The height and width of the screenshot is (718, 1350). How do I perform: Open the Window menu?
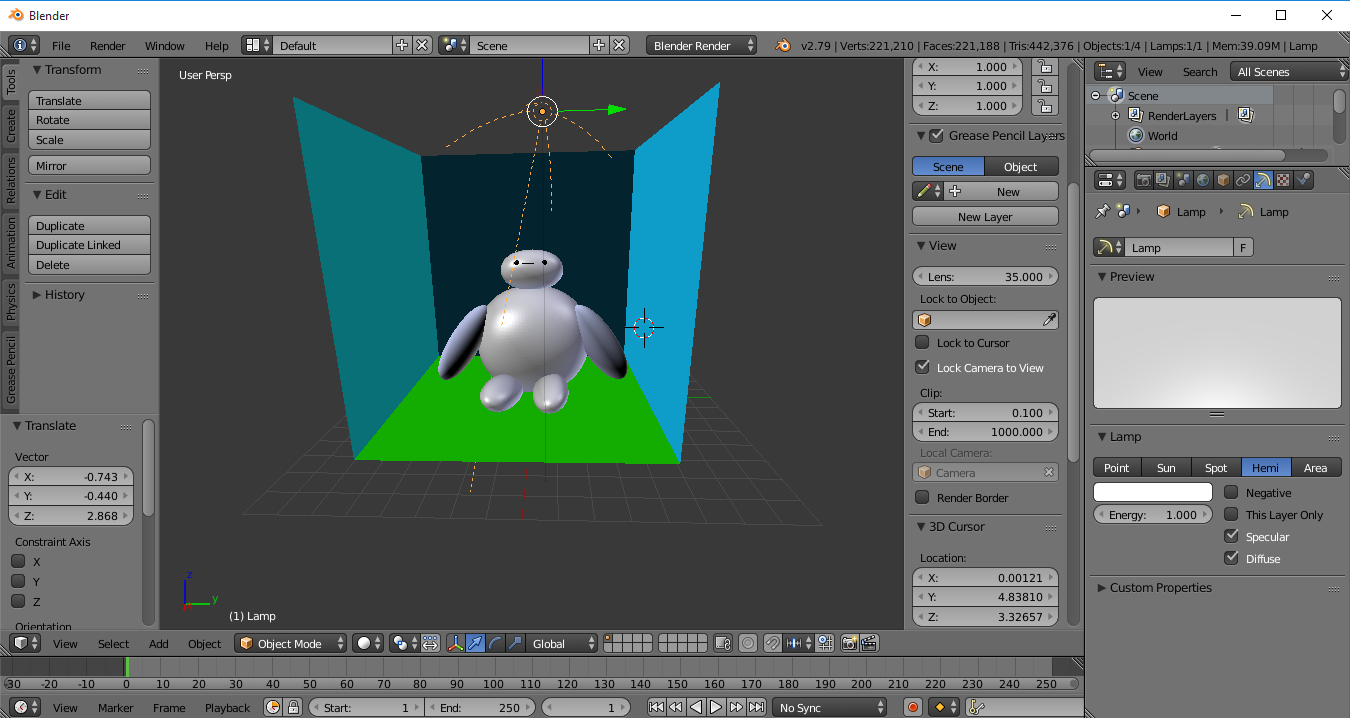coord(164,45)
